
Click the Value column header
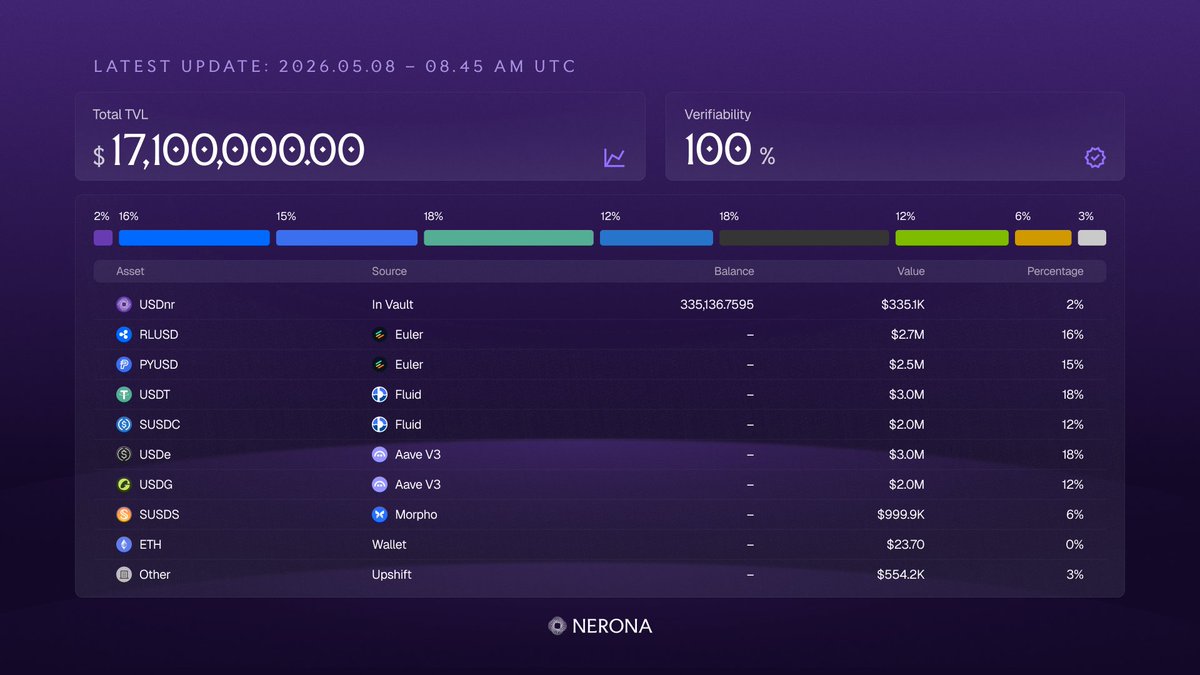tap(911, 271)
